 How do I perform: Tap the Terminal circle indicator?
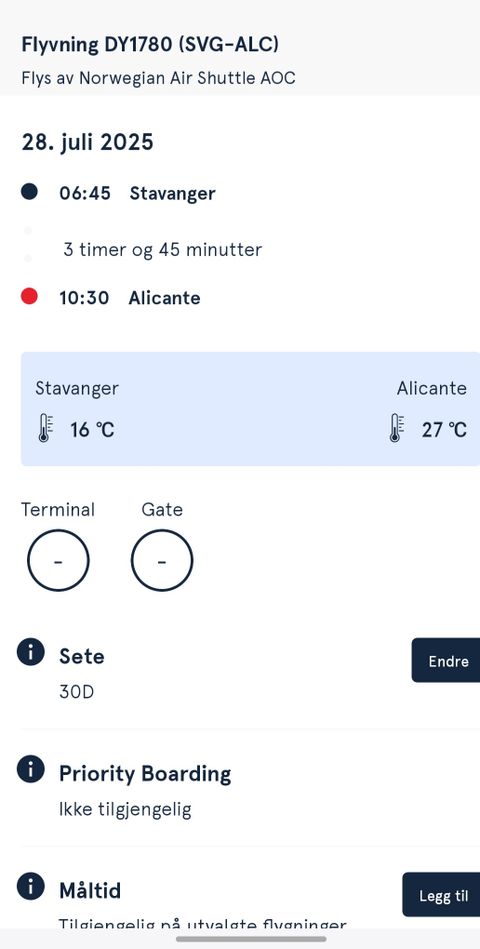click(x=58, y=560)
